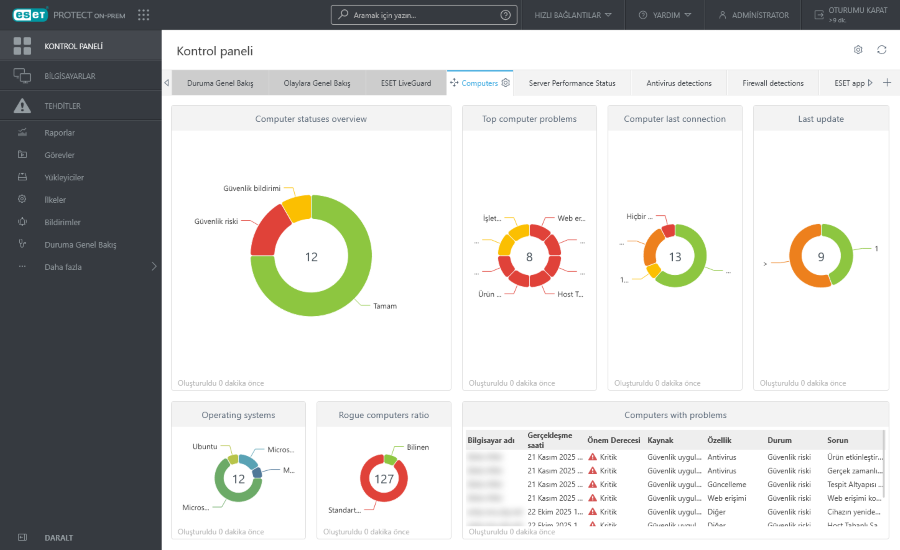This screenshot has height=550, width=900.
Task: Open dashboard settings gear icon
Action: click(x=858, y=50)
